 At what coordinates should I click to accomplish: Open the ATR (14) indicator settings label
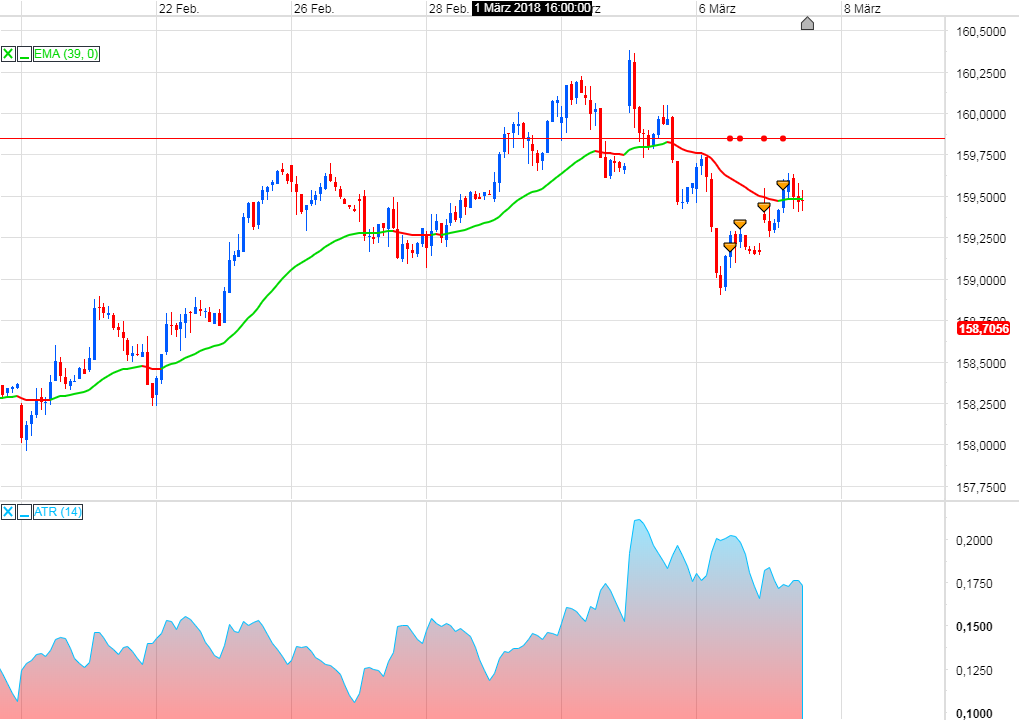pos(57,512)
